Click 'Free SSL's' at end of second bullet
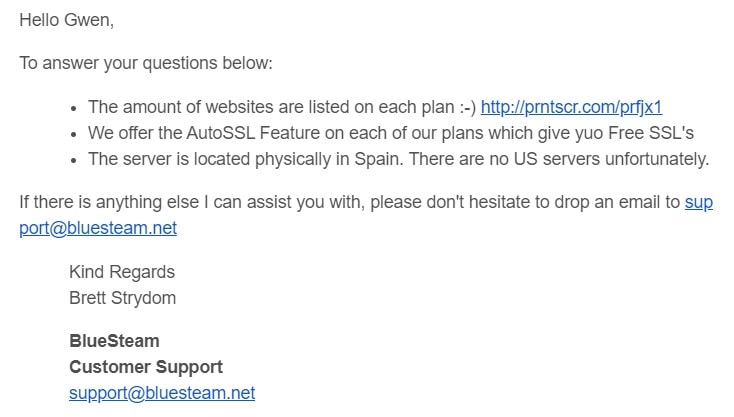Image resolution: width=734 pixels, height=417 pixels. point(651,133)
